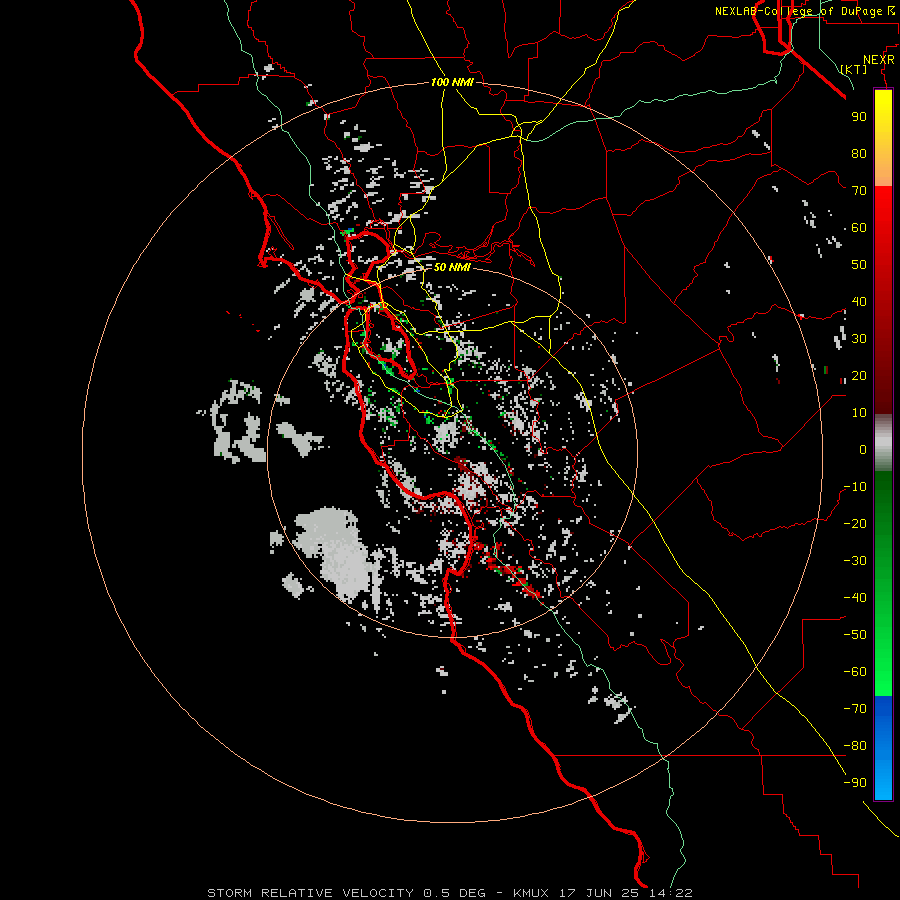Click the "10" value on the velocity scale
Screen dimensions: 900x900
pos(859,413)
